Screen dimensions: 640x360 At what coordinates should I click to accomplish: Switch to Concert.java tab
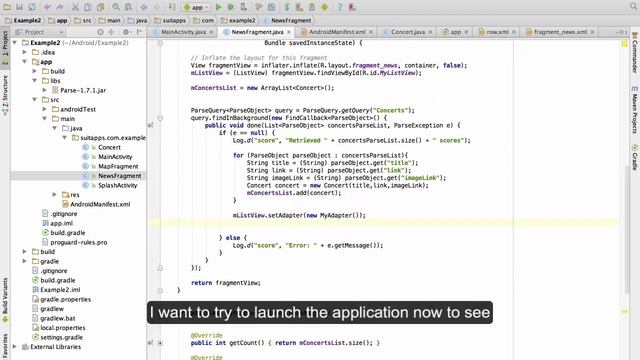click(407, 32)
